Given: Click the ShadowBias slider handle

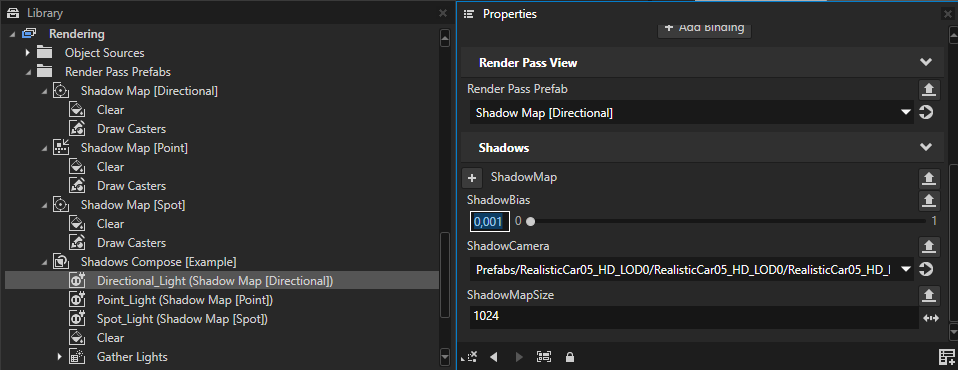Looking at the screenshot, I should pos(530,222).
